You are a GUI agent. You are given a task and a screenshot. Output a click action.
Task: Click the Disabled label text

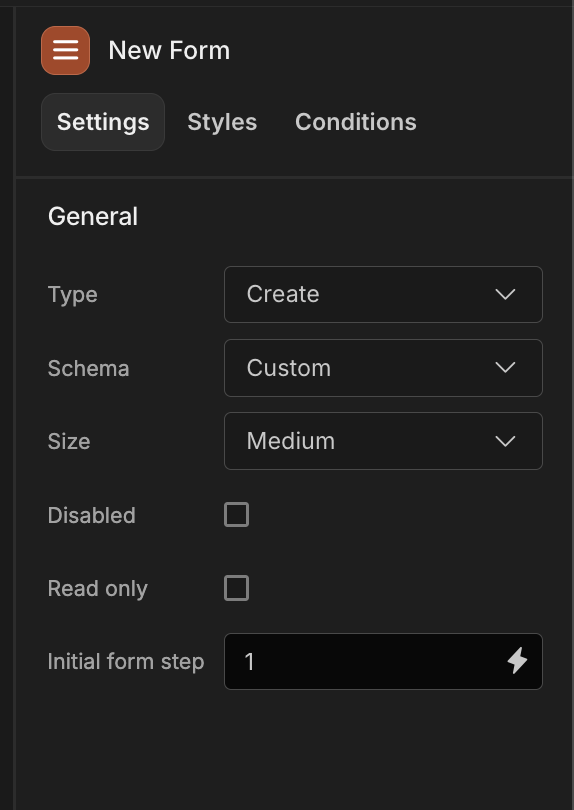(x=91, y=516)
